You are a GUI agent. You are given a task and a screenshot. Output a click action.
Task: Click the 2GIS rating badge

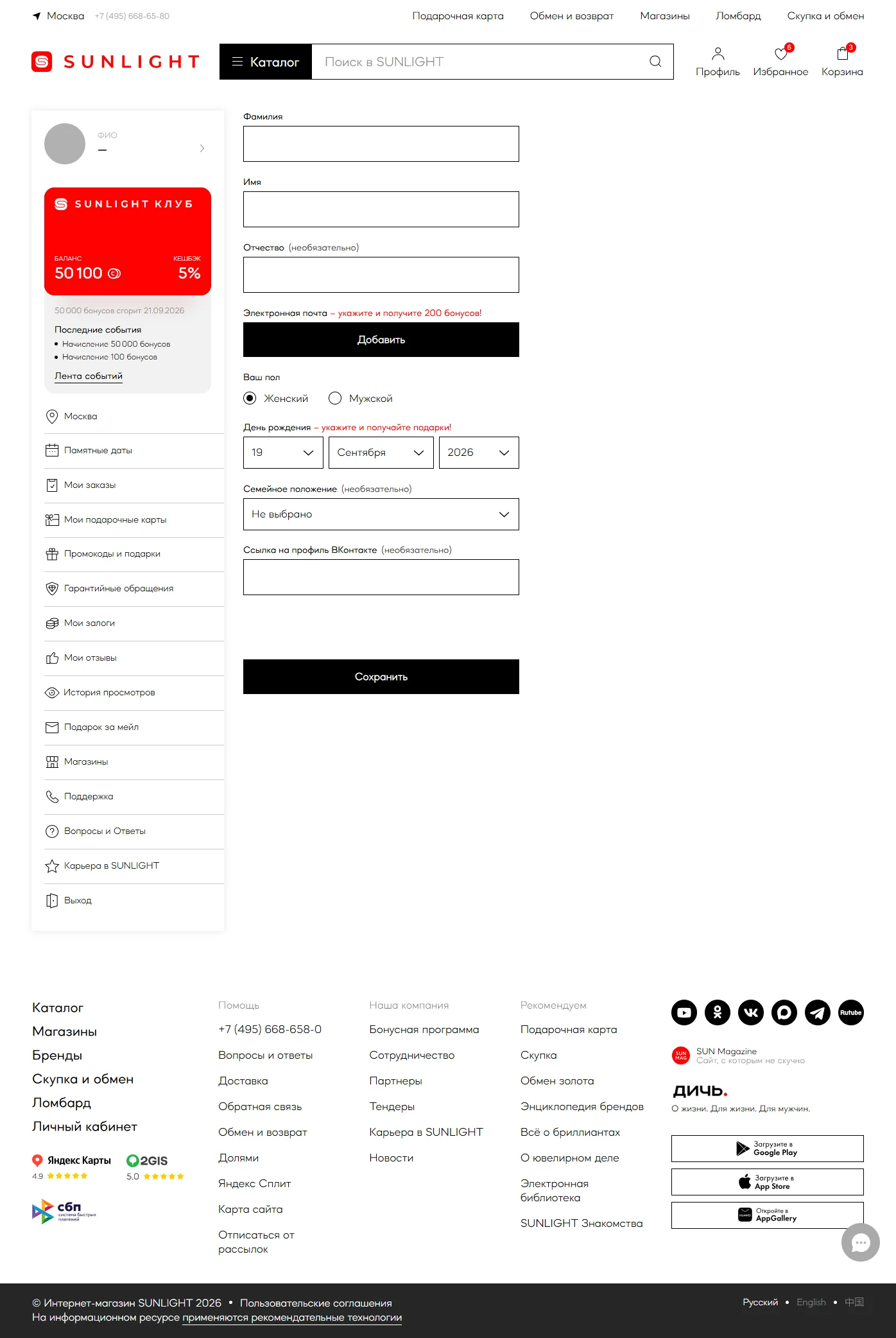[155, 1167]
